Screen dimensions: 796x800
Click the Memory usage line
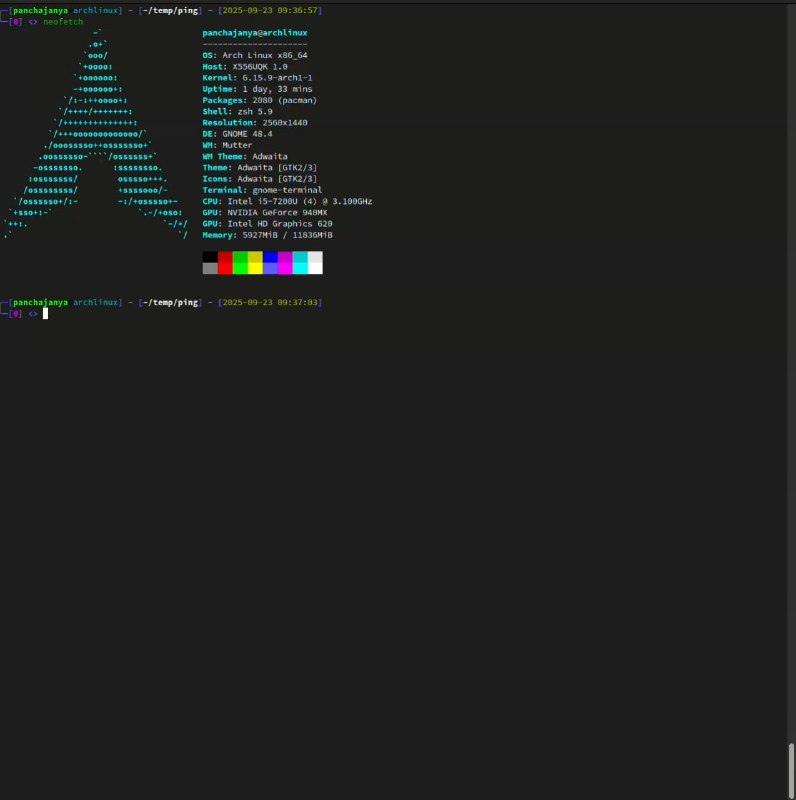(267, 235)
